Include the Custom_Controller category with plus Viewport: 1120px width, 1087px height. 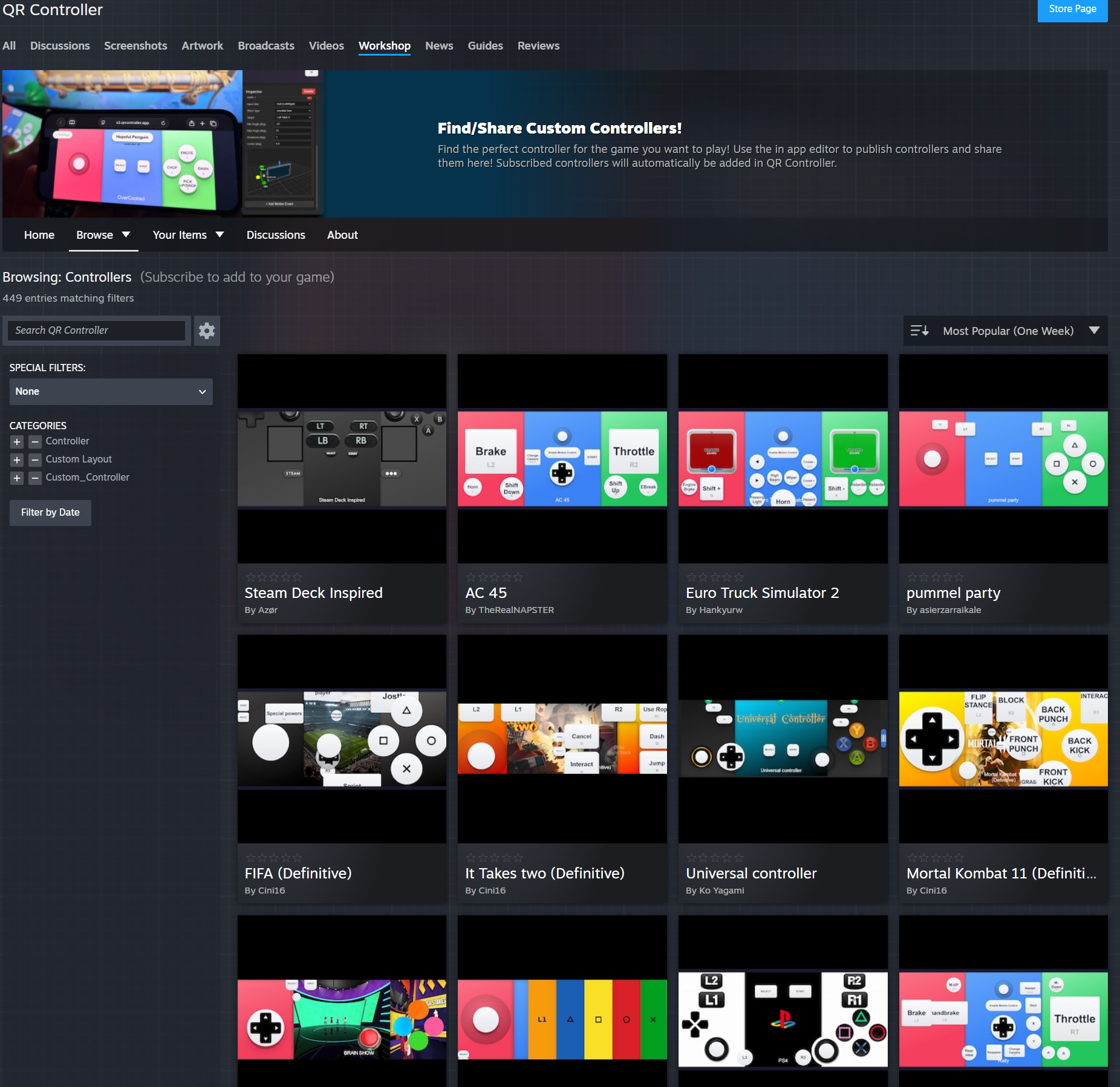(x=17, y=478)
